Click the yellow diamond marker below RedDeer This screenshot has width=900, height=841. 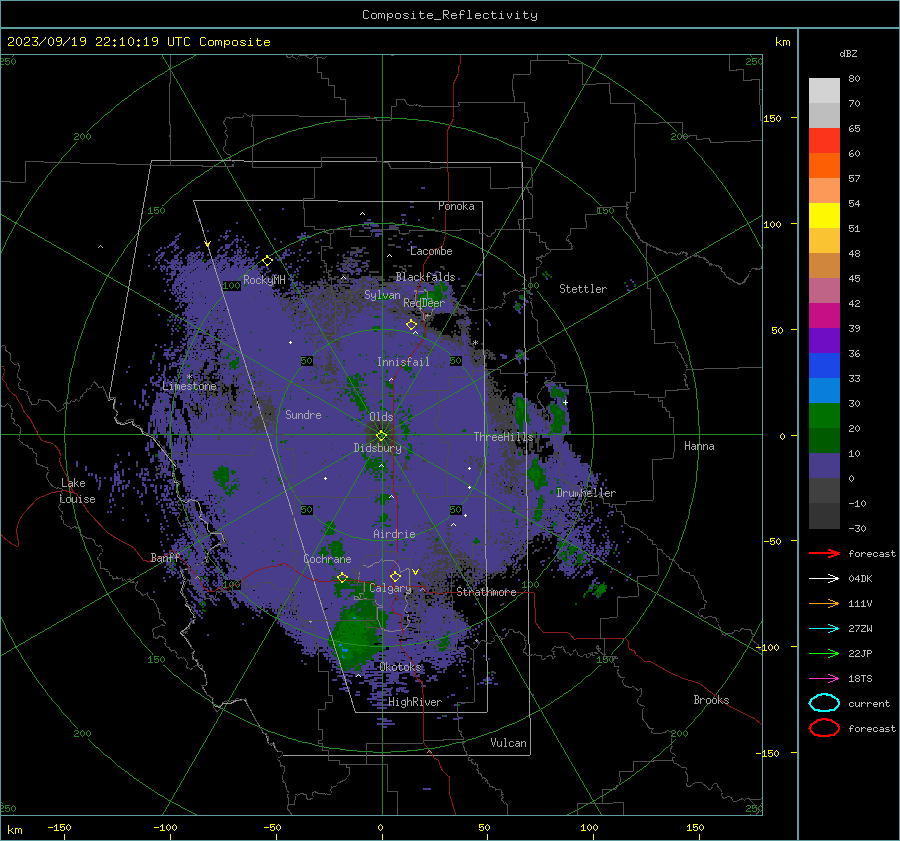tap(412, 325)
